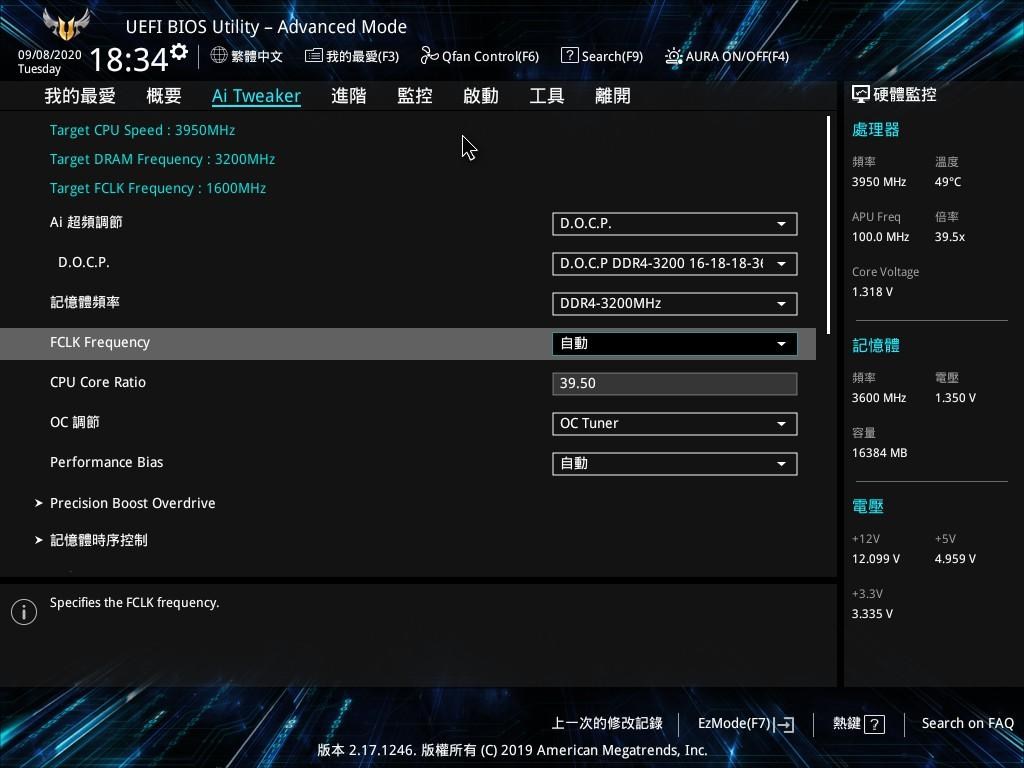This screenshot has width=1024, height=768.
Task: Click the 3.335 V reading
Action: [872, 614]
